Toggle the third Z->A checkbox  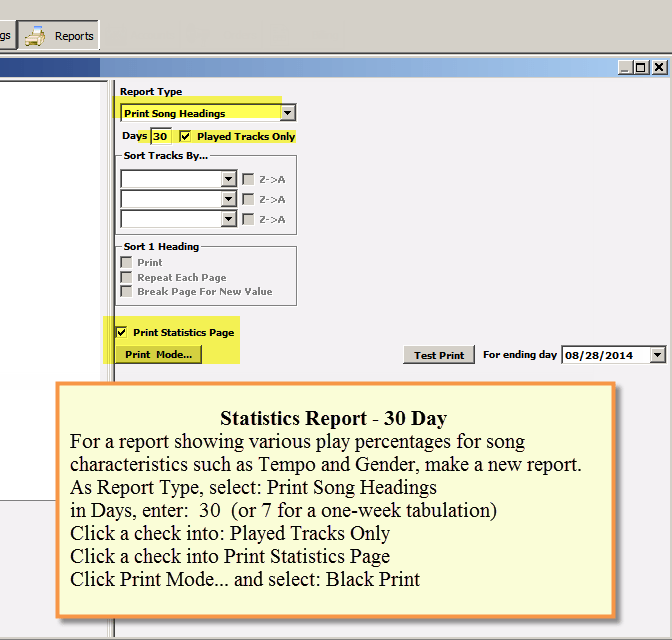point(248,219)
